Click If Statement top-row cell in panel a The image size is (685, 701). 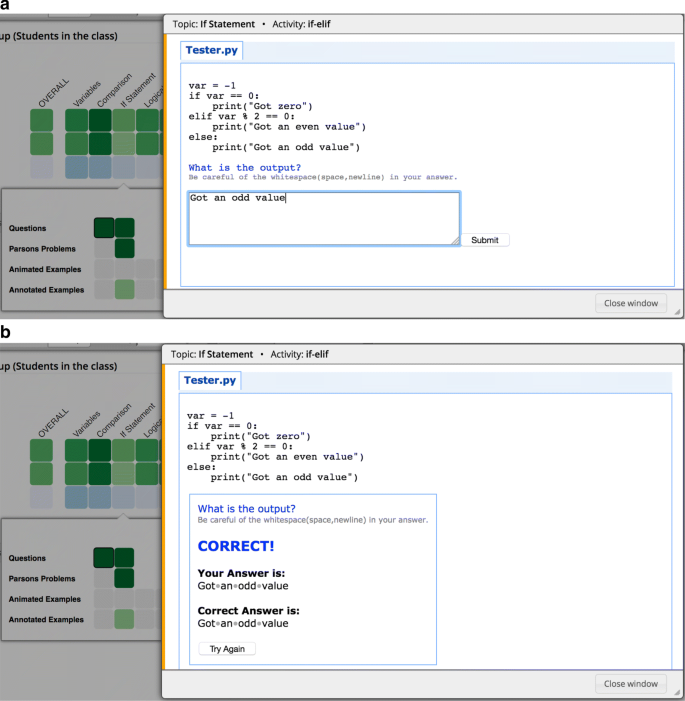pos(124,120)
